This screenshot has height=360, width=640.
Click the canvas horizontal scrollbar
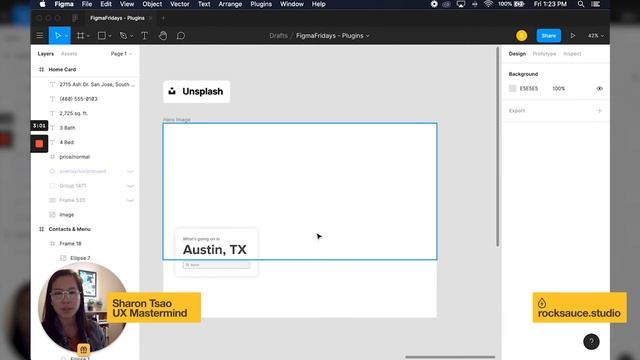coord(450,357)
